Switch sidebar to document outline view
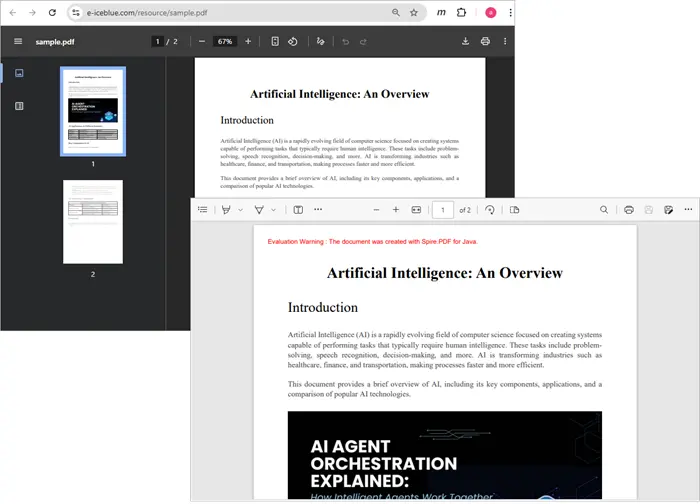 click(x=19, y=105)
